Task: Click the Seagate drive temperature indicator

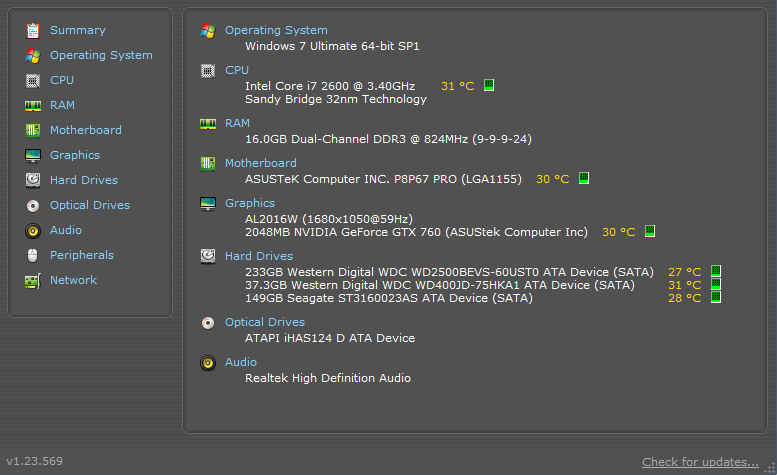Action: 716,297
